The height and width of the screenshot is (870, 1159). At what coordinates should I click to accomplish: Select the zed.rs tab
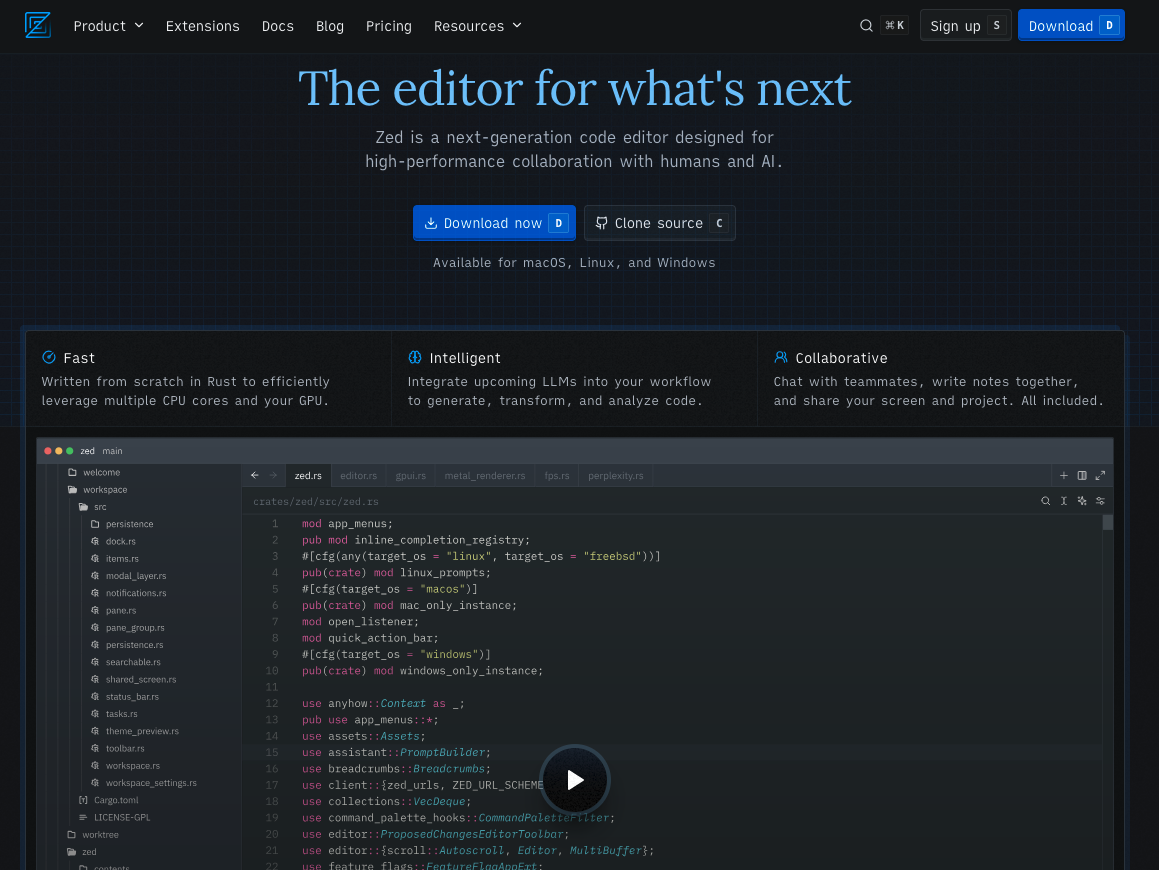click(x=308, y=475)
